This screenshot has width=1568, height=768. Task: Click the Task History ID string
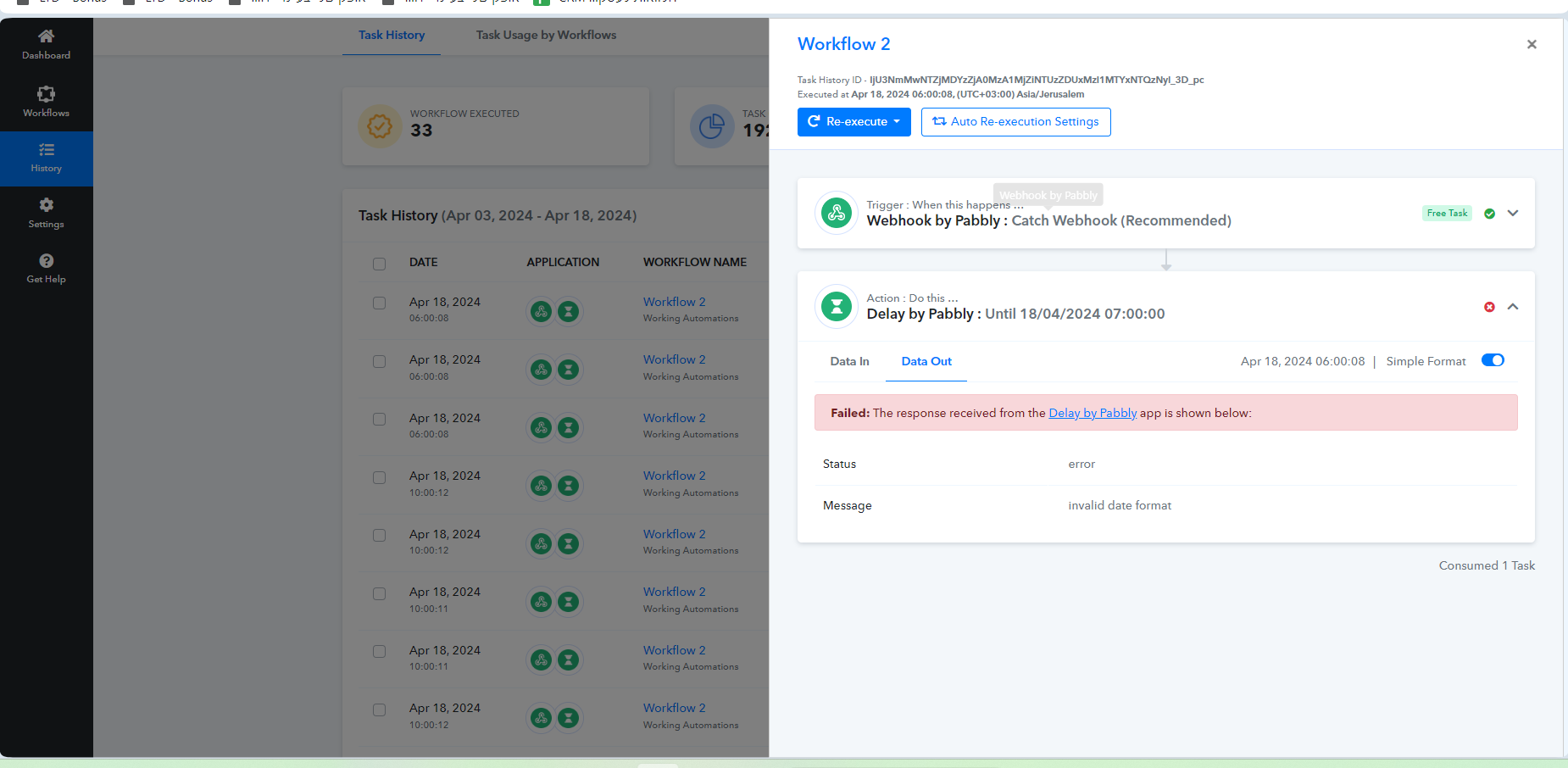[1037, 80]
